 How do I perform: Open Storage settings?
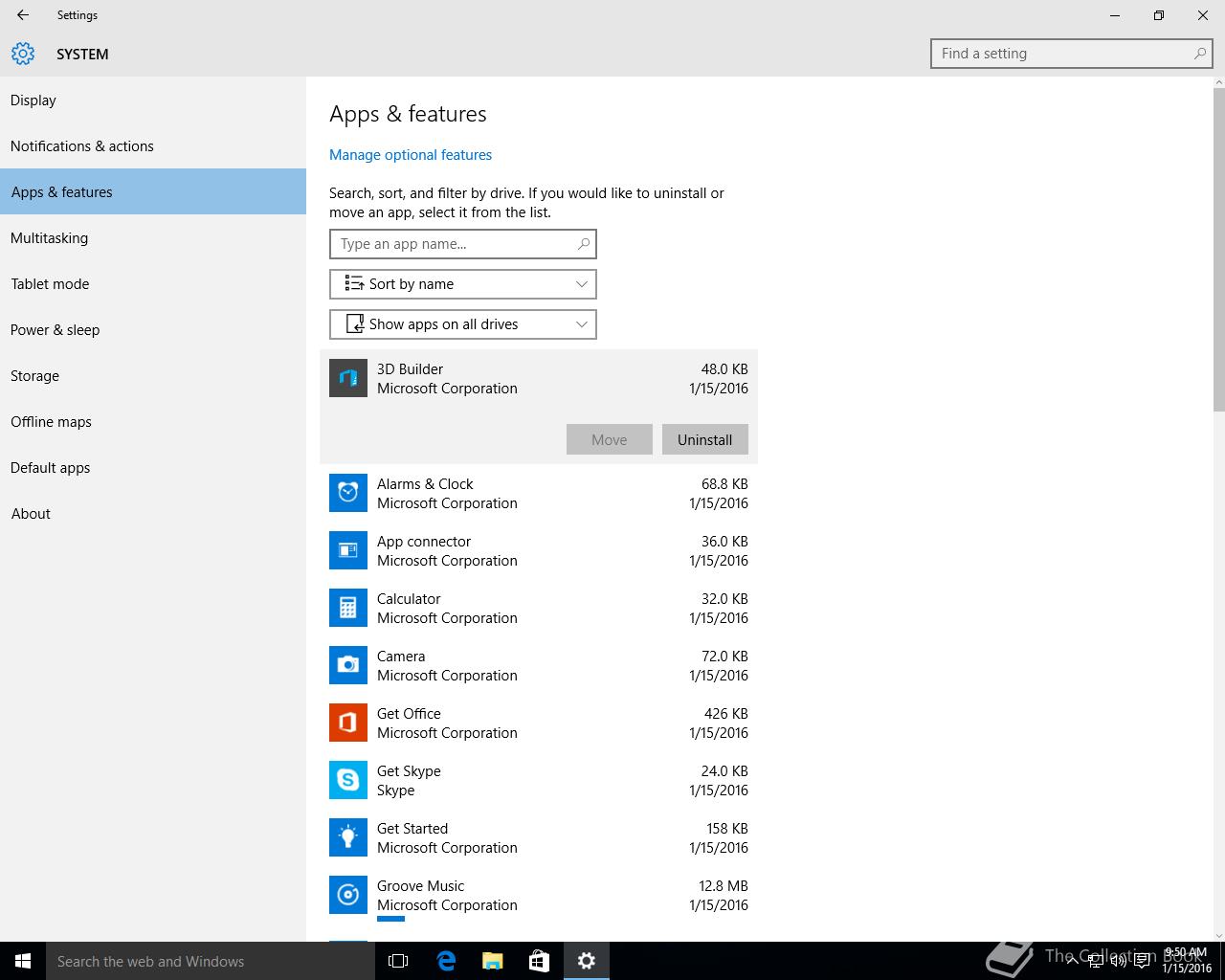(x=153, y=376)
